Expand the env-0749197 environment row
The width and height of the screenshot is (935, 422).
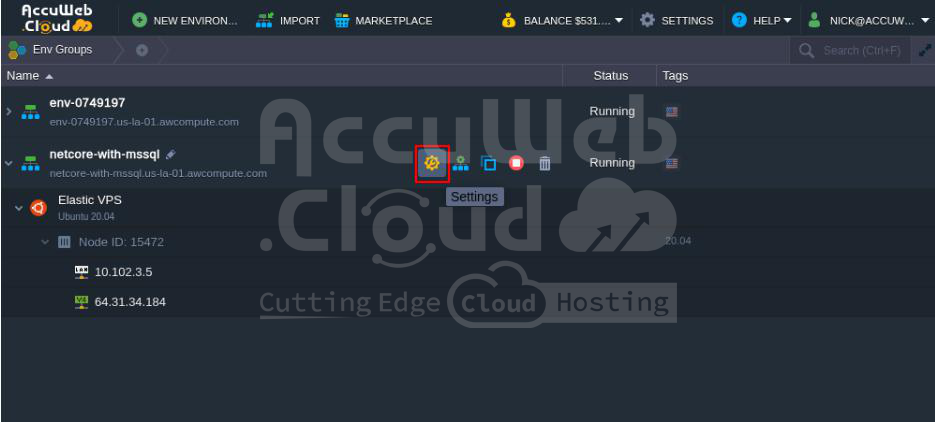click(x=9, y=112)
